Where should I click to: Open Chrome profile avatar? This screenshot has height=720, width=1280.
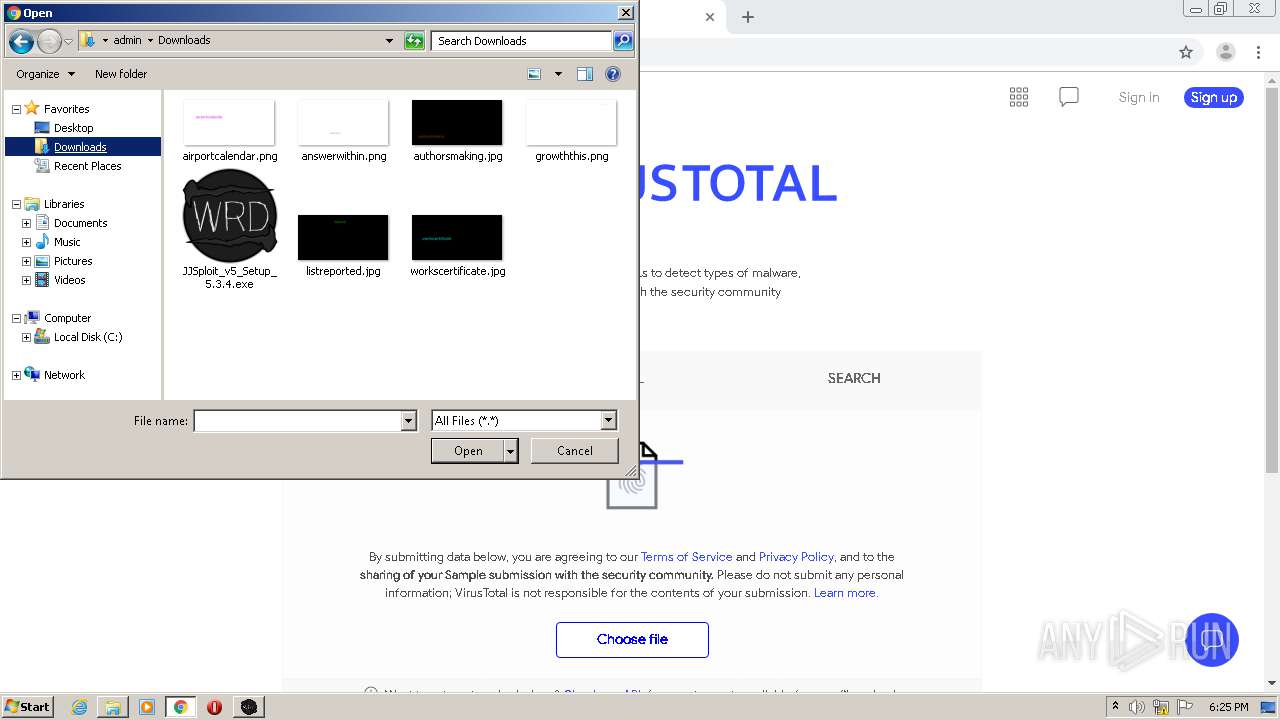[x=1225, y=52]
